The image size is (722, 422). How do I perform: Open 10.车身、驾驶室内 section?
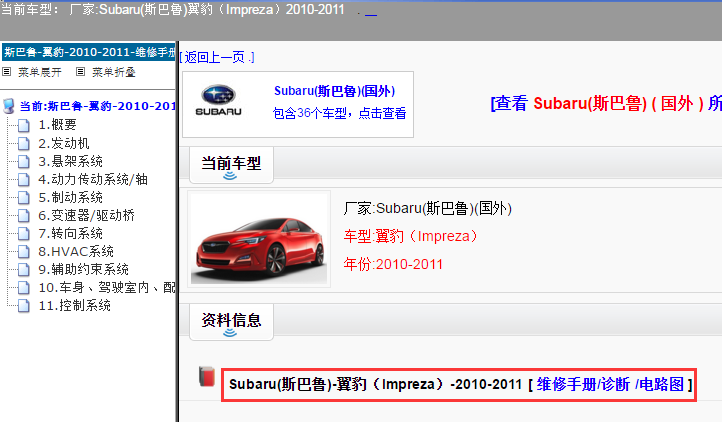coord(107,287)
